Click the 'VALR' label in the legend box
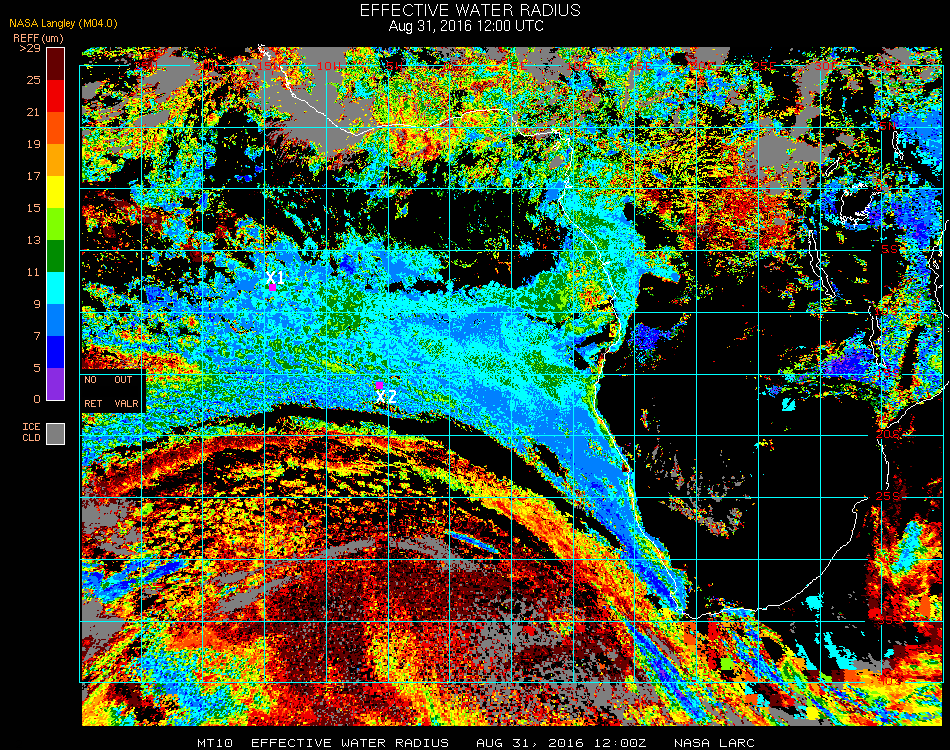 click(127, 403)
